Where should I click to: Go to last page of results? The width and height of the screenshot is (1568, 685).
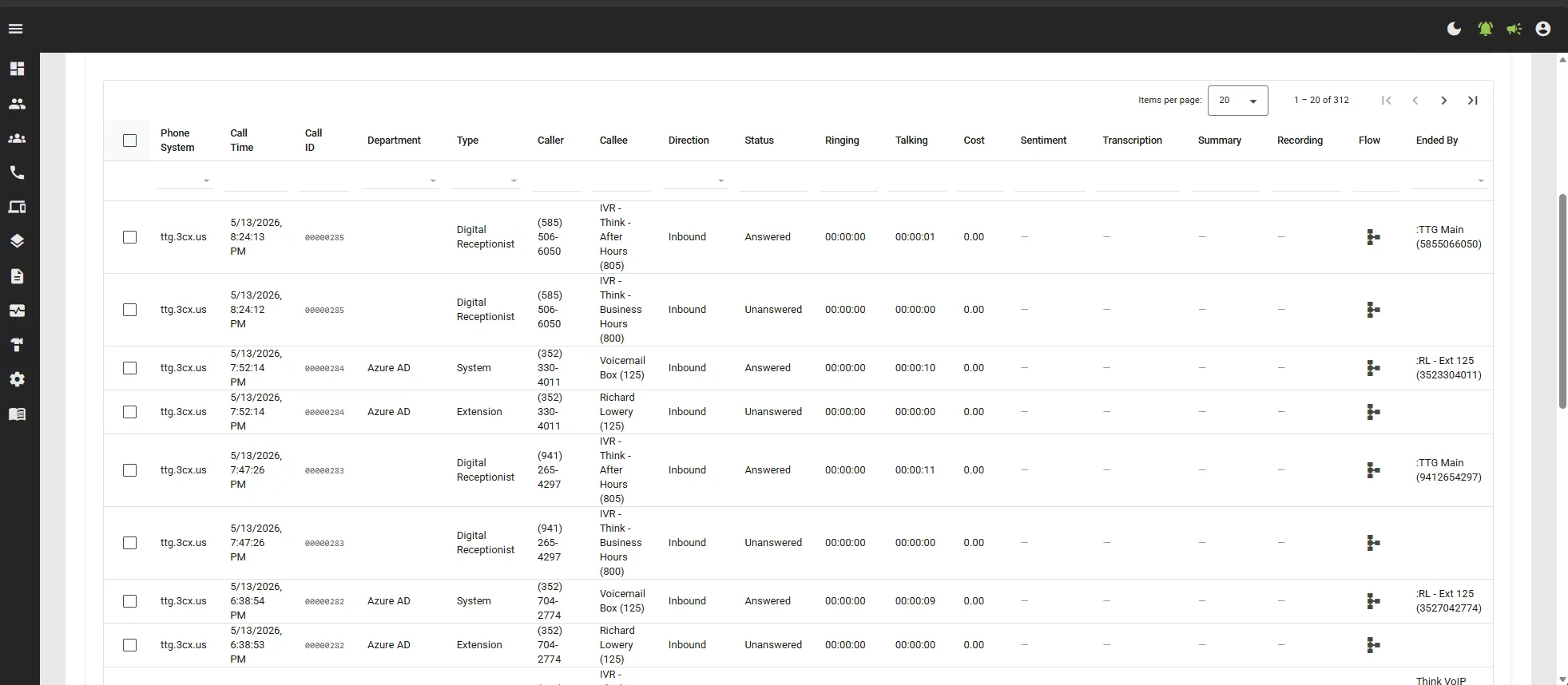click(x=1473, y=101)
